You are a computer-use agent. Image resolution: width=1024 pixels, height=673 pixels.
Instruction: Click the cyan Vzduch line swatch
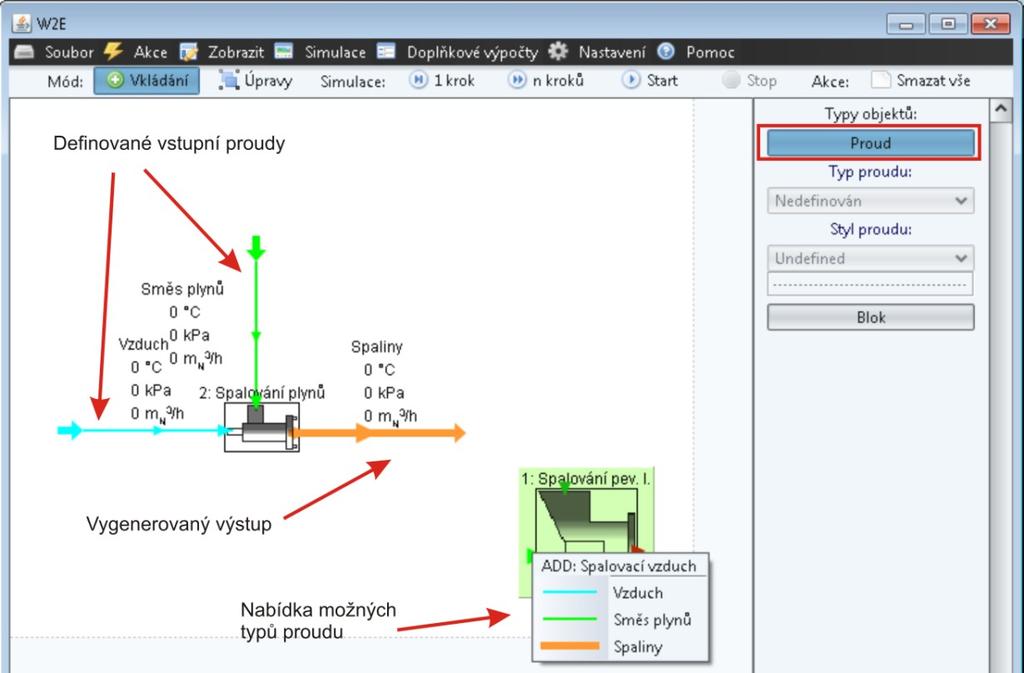569,593
